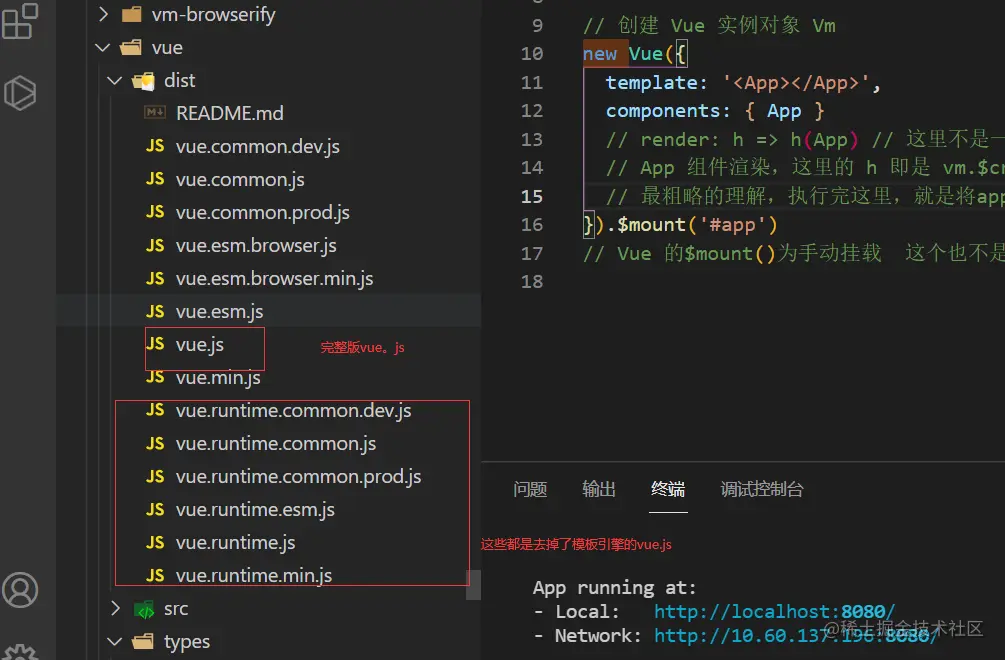Open vue.common.prod.js file
Viewport: 1005px width, 660px height.
263,213
